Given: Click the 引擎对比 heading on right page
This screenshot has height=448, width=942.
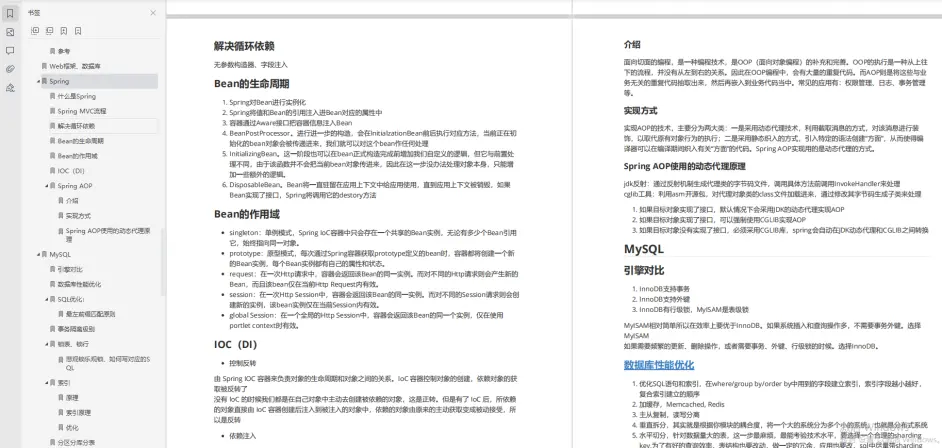Looking at the screenshot, I should pyautogui.click(x=644, y=270).
